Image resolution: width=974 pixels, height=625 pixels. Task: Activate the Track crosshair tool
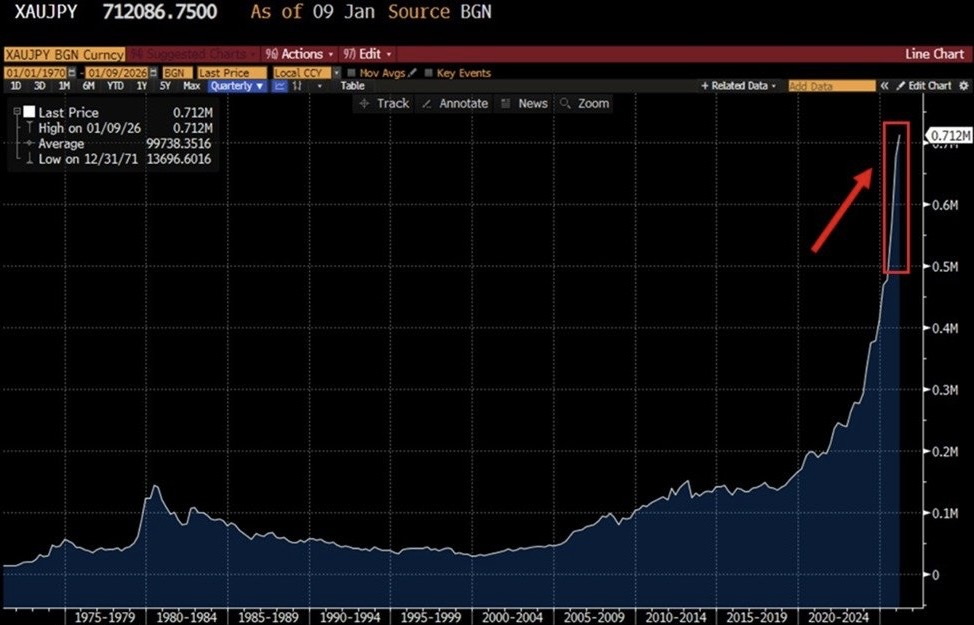click(x=384, y=103)
